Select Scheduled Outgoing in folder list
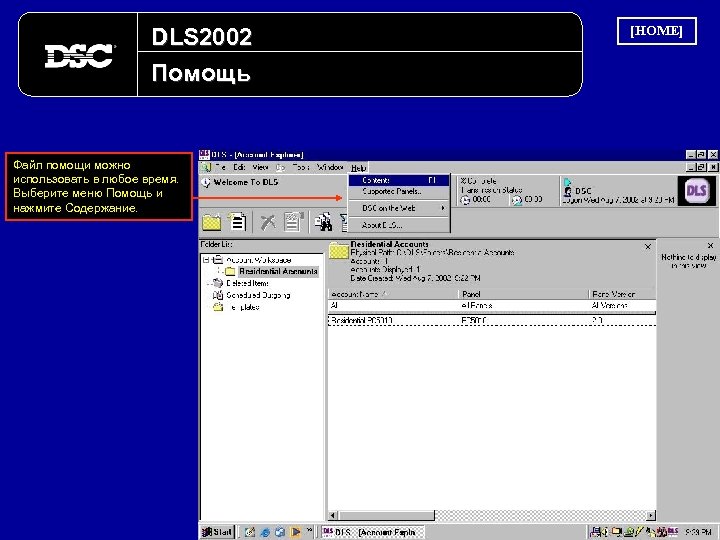Image resolution: width=720 pixels, height=540 pixels. coord(258,295)
